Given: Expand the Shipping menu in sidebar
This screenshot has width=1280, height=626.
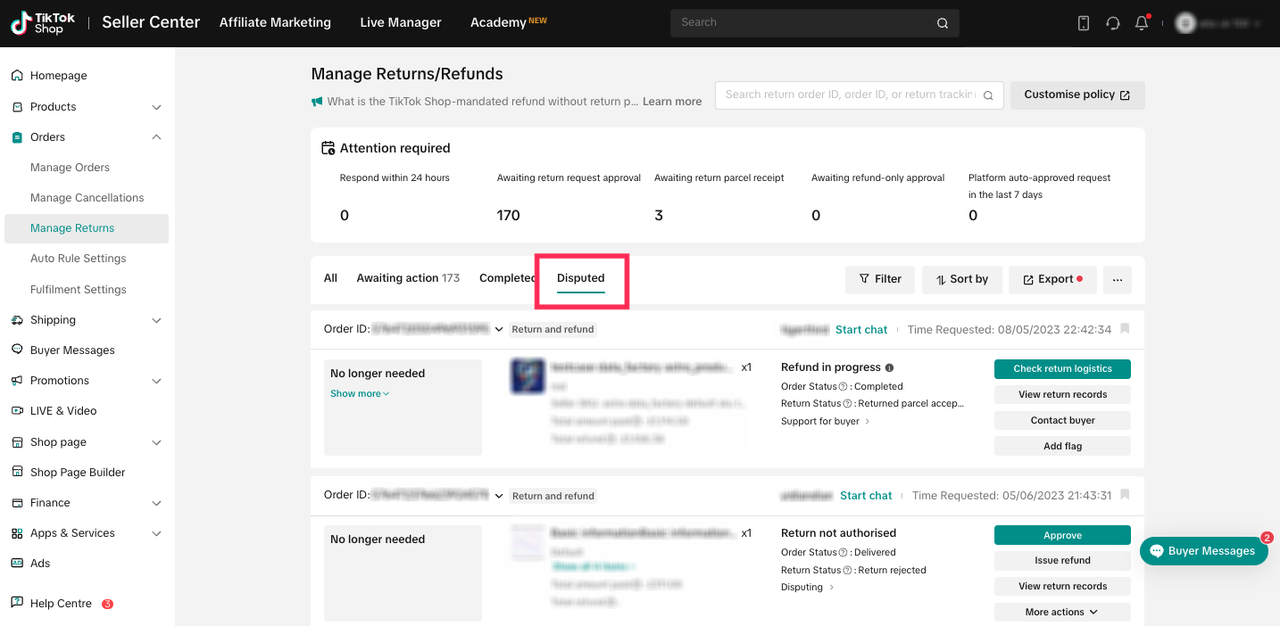Looking at the screenshot, I should tap(156, 320).
